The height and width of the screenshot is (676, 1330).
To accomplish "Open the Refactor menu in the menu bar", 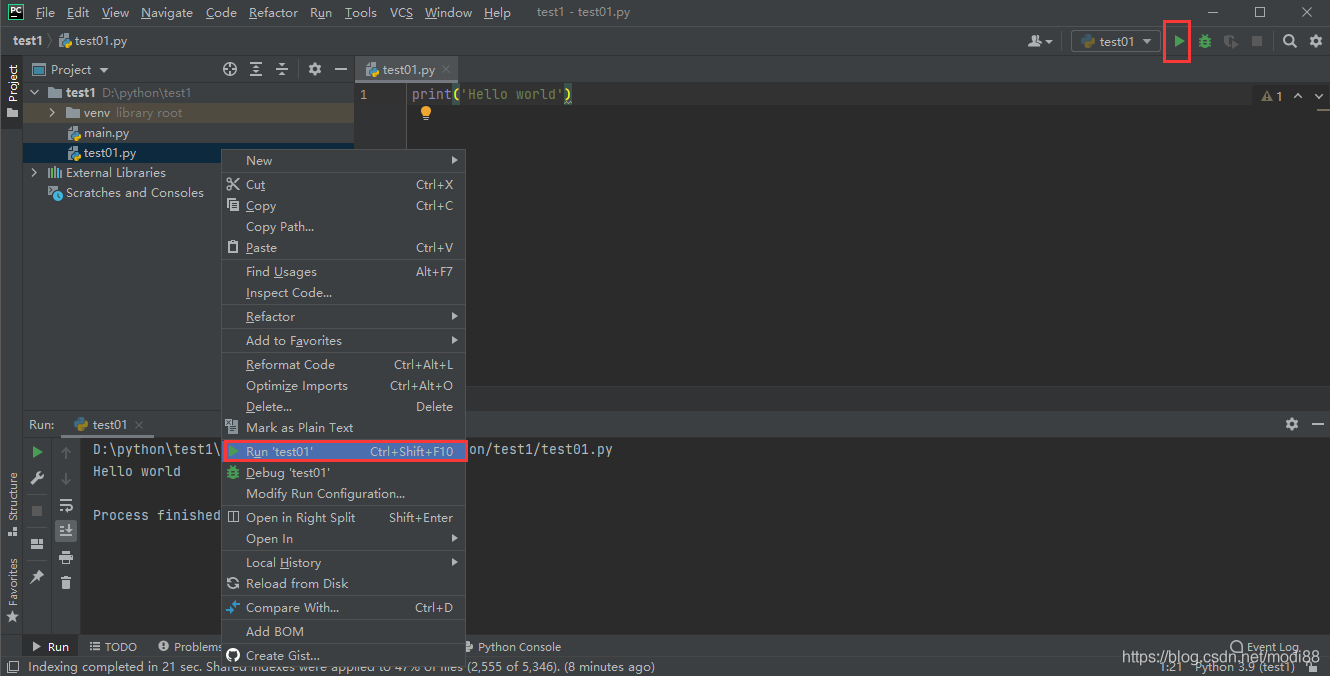I will pyautogui.click(x=273, y=12).
